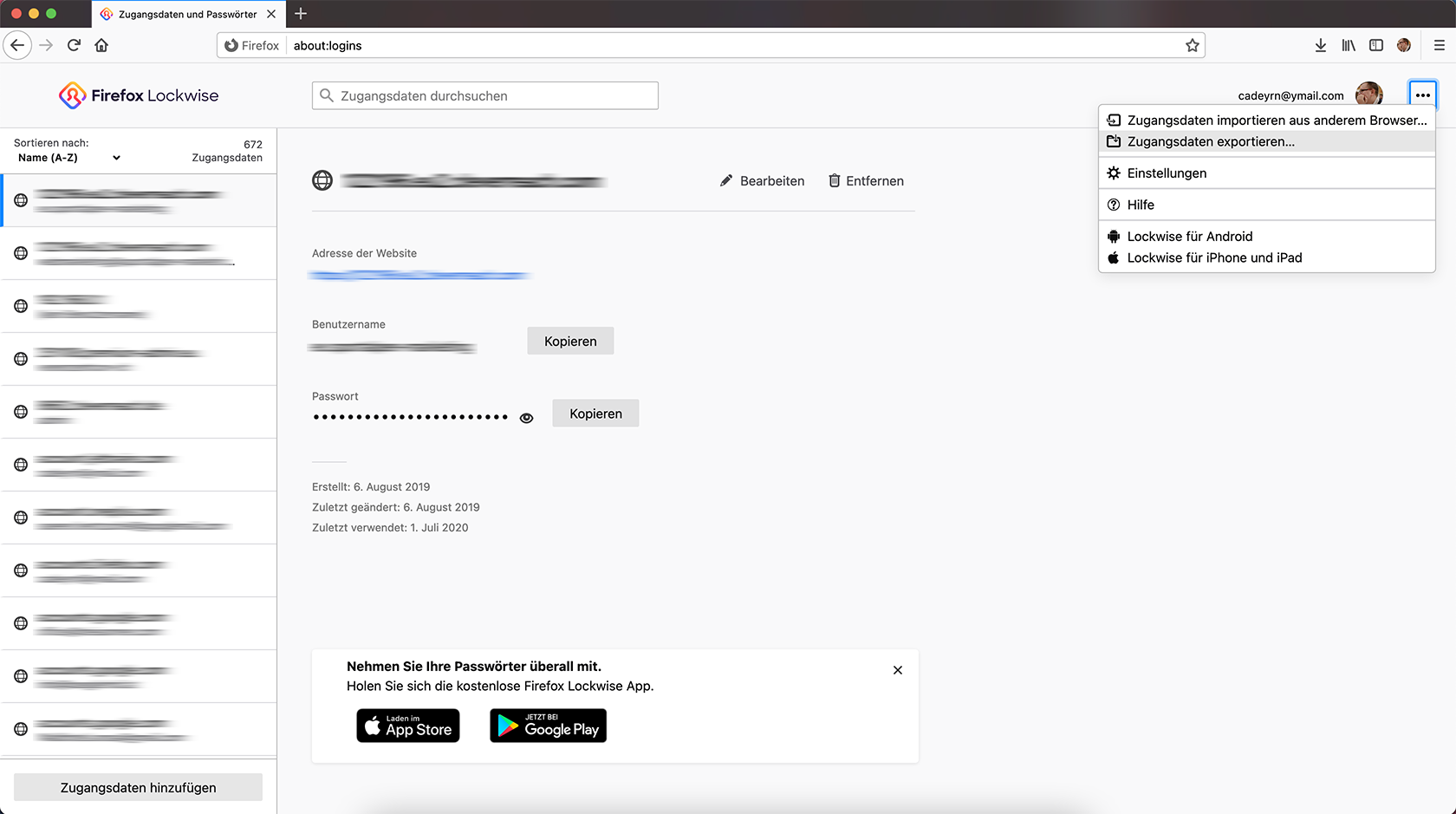Toggle the sidebar icon in the toolbar
1456x814 pixels.
[x=1376, y=45]
